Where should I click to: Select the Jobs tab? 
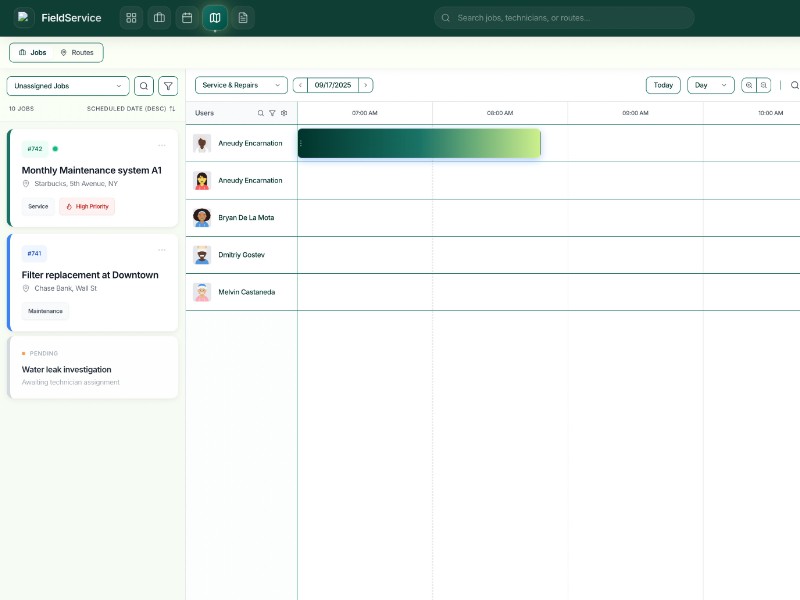click(33, 52)
